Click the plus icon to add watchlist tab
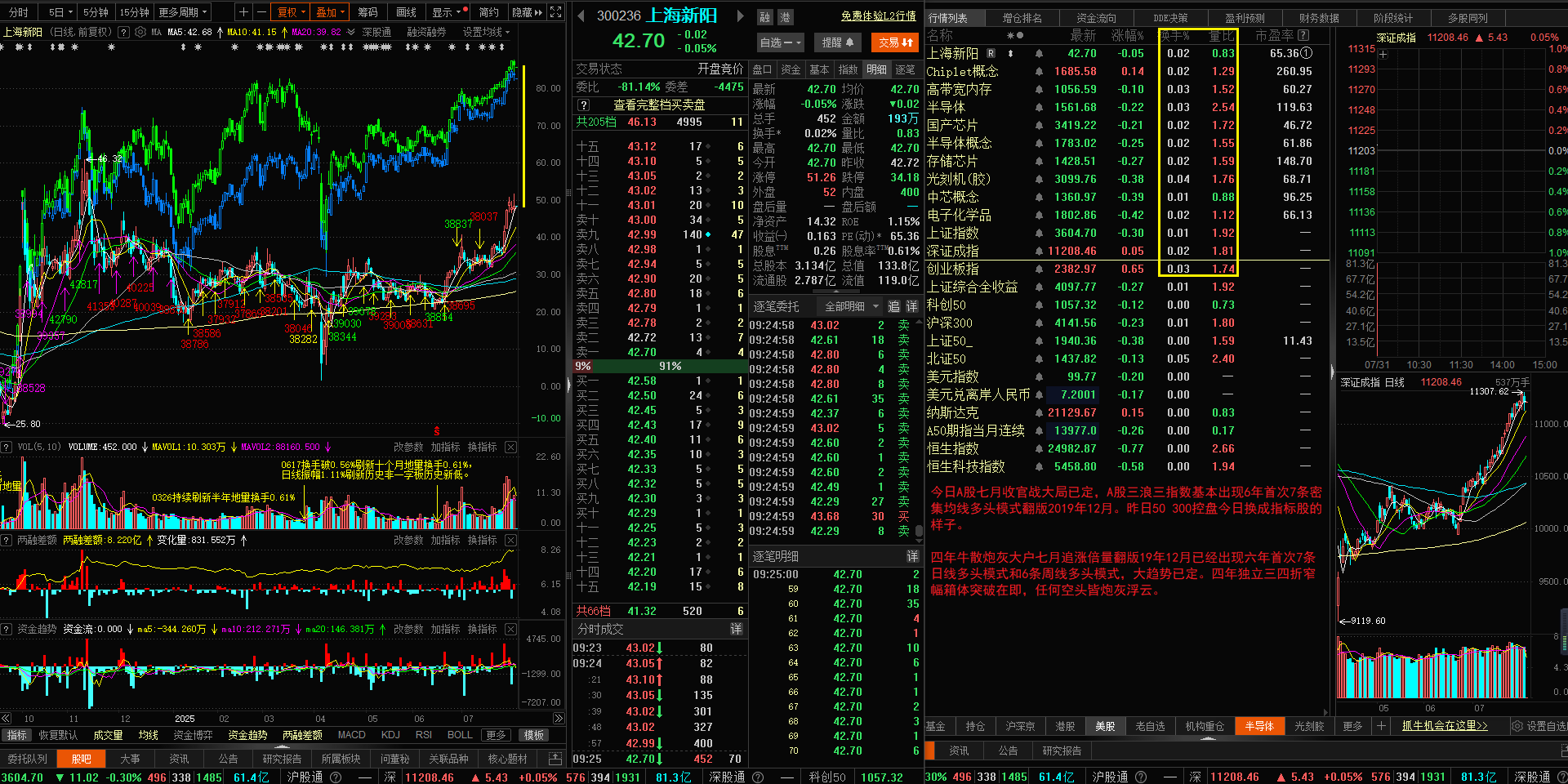Screen dimensions: 1568x784 1381,726
